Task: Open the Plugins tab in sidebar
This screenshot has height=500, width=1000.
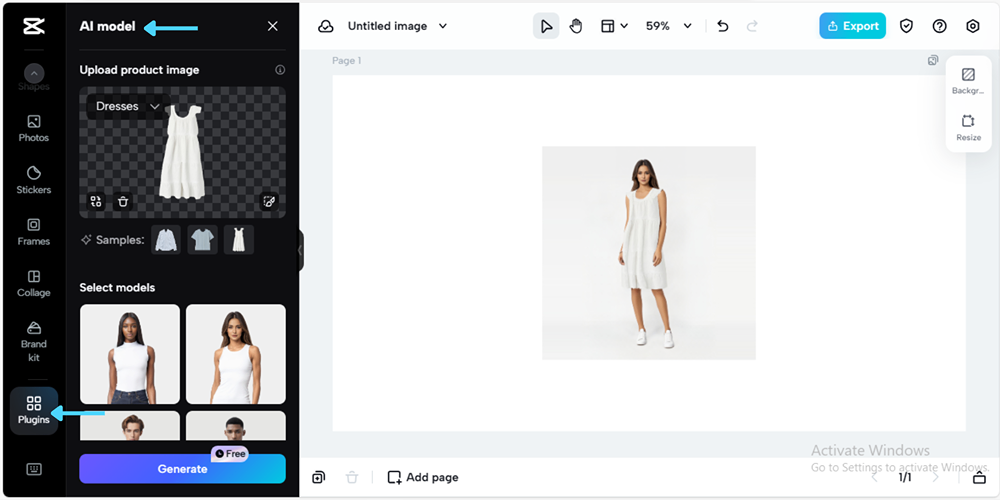Action: [x=33, y=409]
